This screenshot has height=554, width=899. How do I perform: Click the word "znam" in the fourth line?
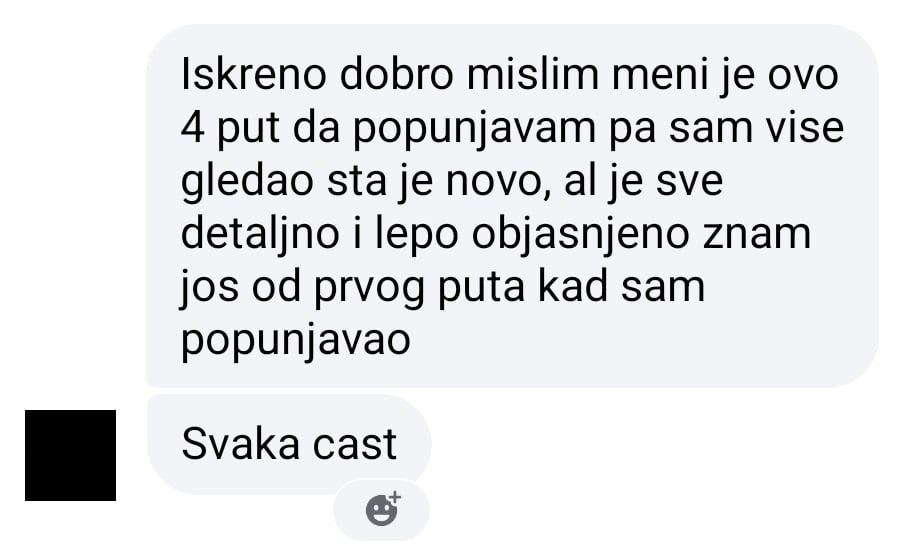pos(757,236)
